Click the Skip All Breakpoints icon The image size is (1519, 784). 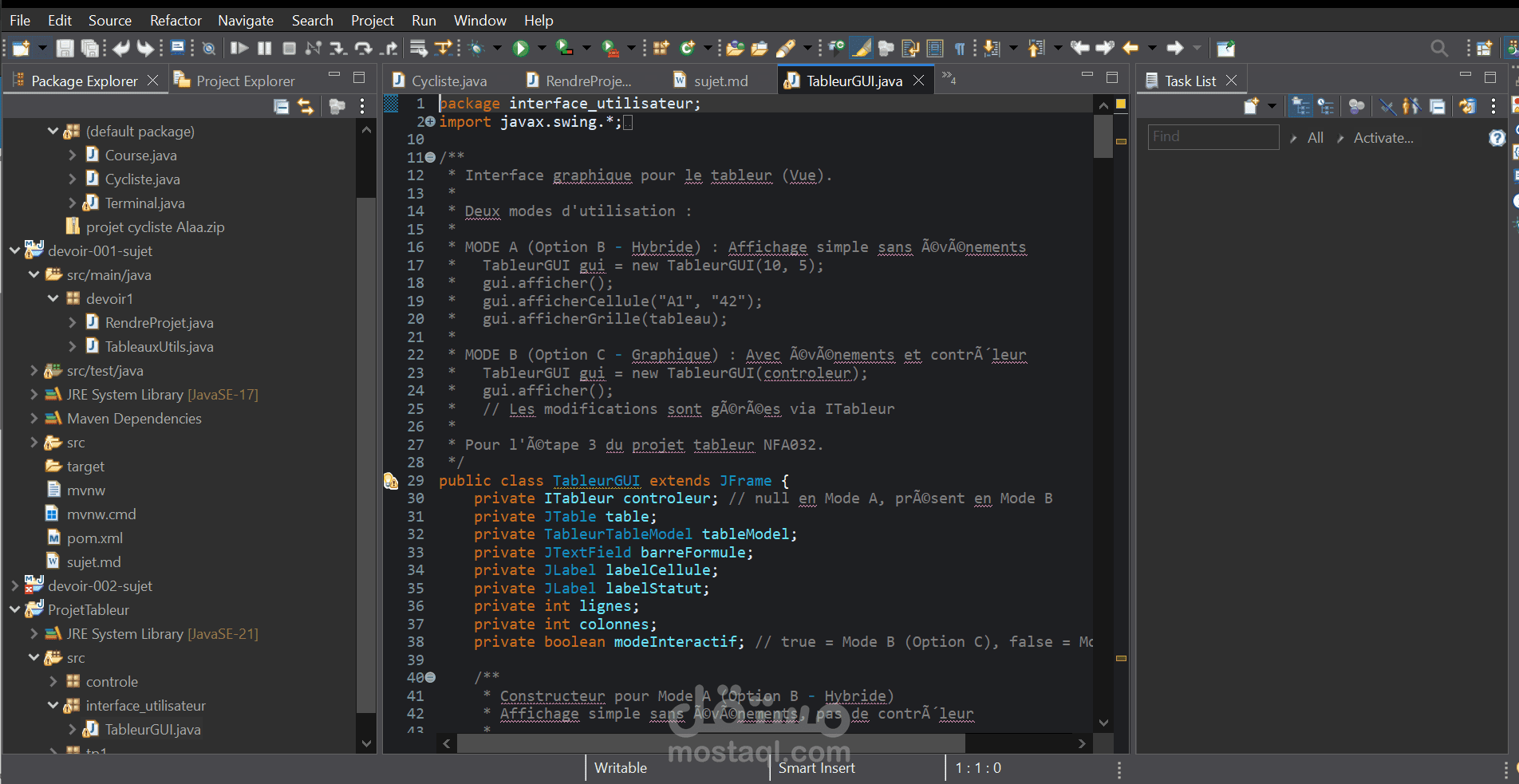pyautogui.click(x=208, y=49)
